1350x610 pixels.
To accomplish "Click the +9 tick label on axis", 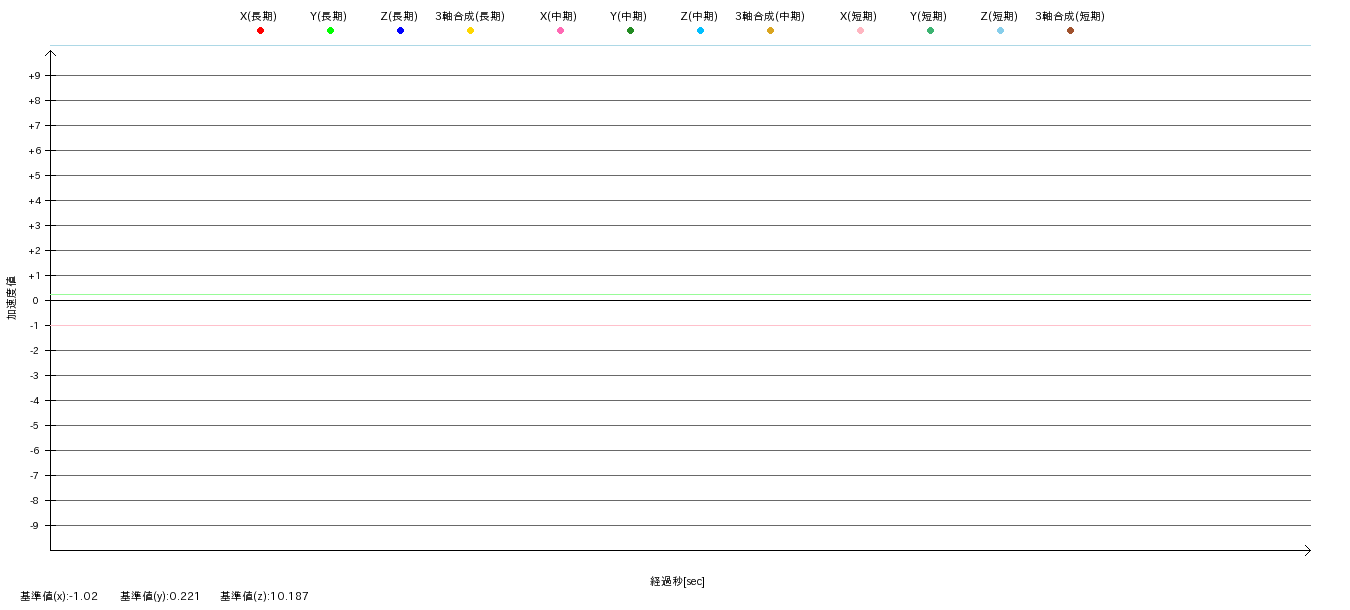I will [34, 76].
